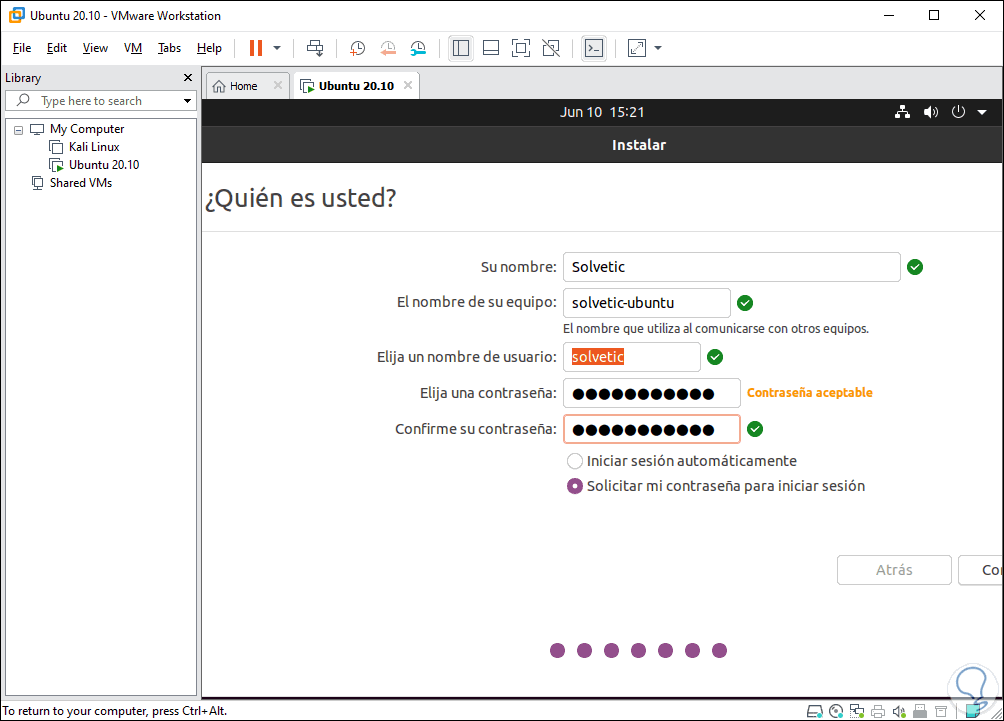The height and width of the screenshot is (721, 1004).
Task: Click the username field solvetic
Action: pos(632,357)
